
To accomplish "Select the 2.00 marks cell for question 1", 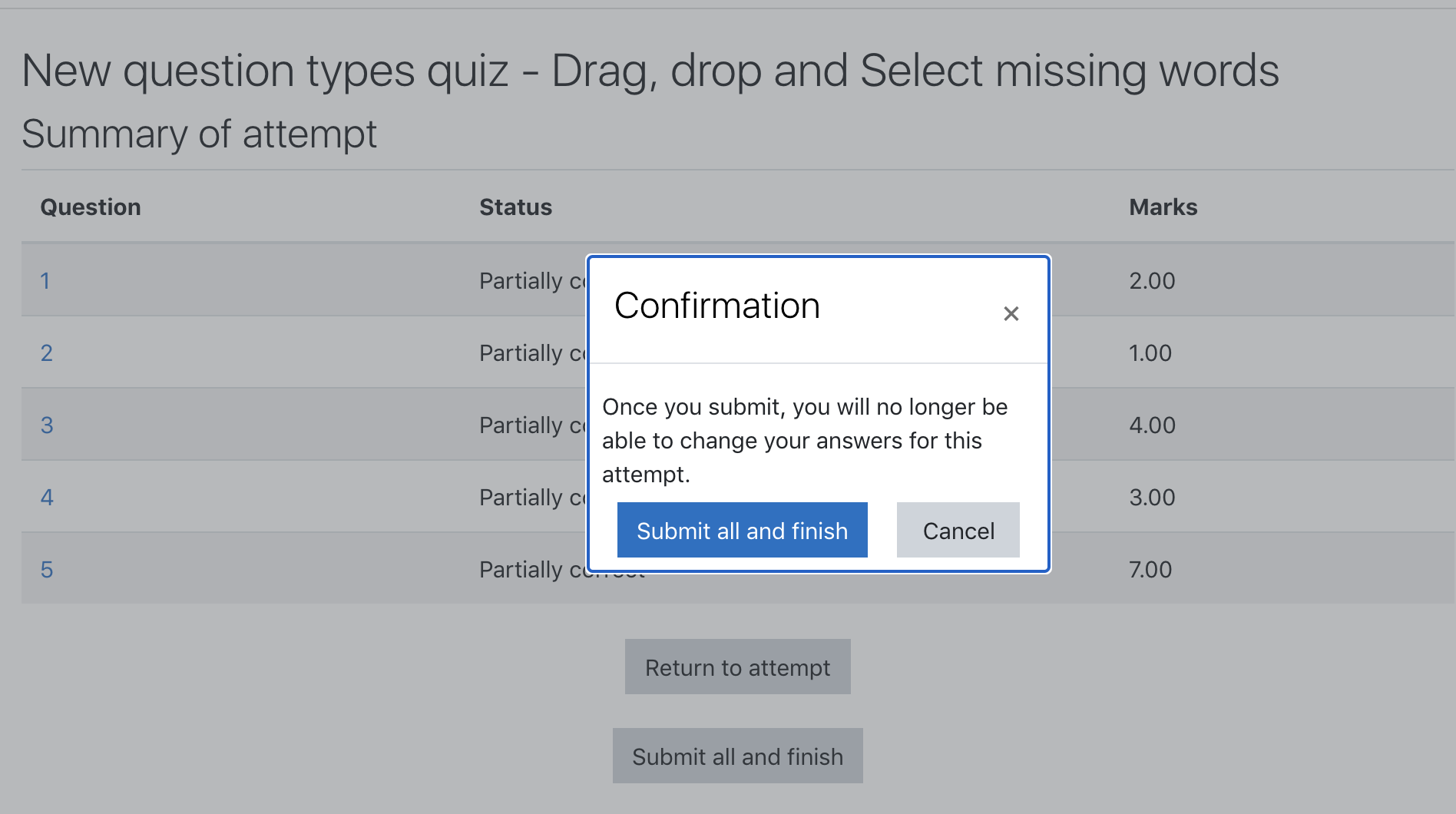I will [x=1152, y=281].
